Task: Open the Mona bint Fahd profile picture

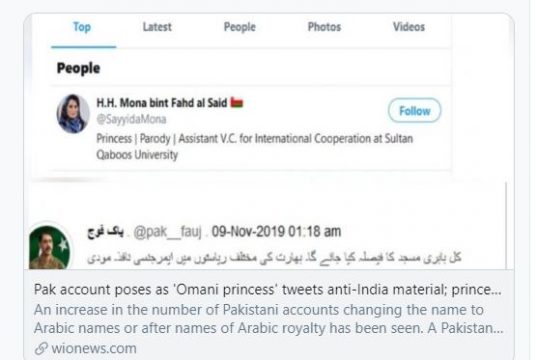Action: pos(73,113)
